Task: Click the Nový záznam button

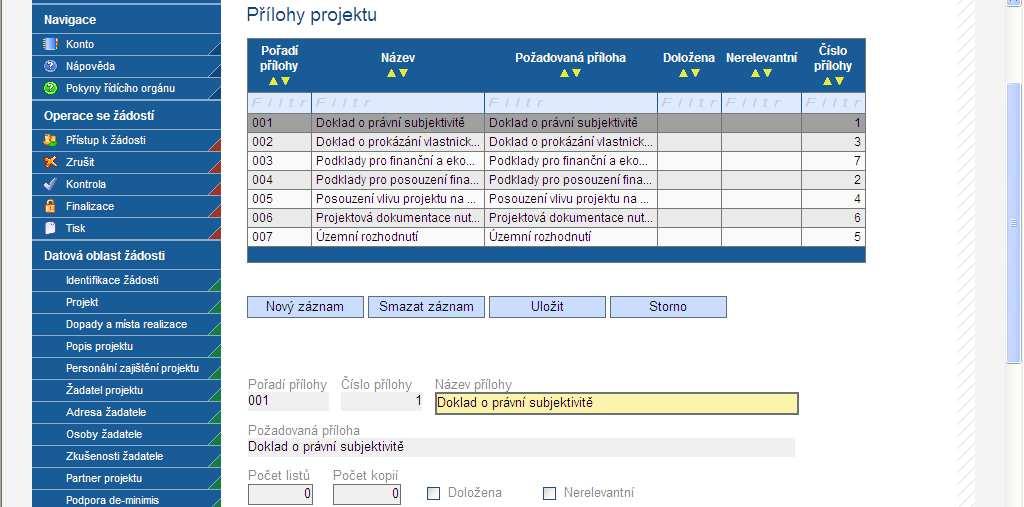Action: [x=305, y=307]
